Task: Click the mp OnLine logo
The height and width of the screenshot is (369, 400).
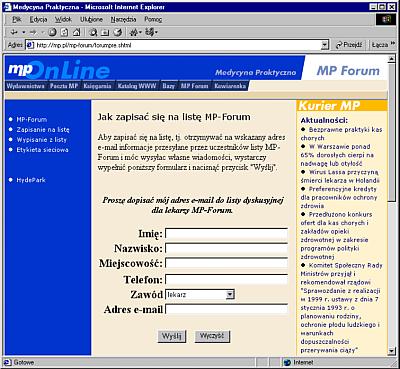Action: pos(59,70)
